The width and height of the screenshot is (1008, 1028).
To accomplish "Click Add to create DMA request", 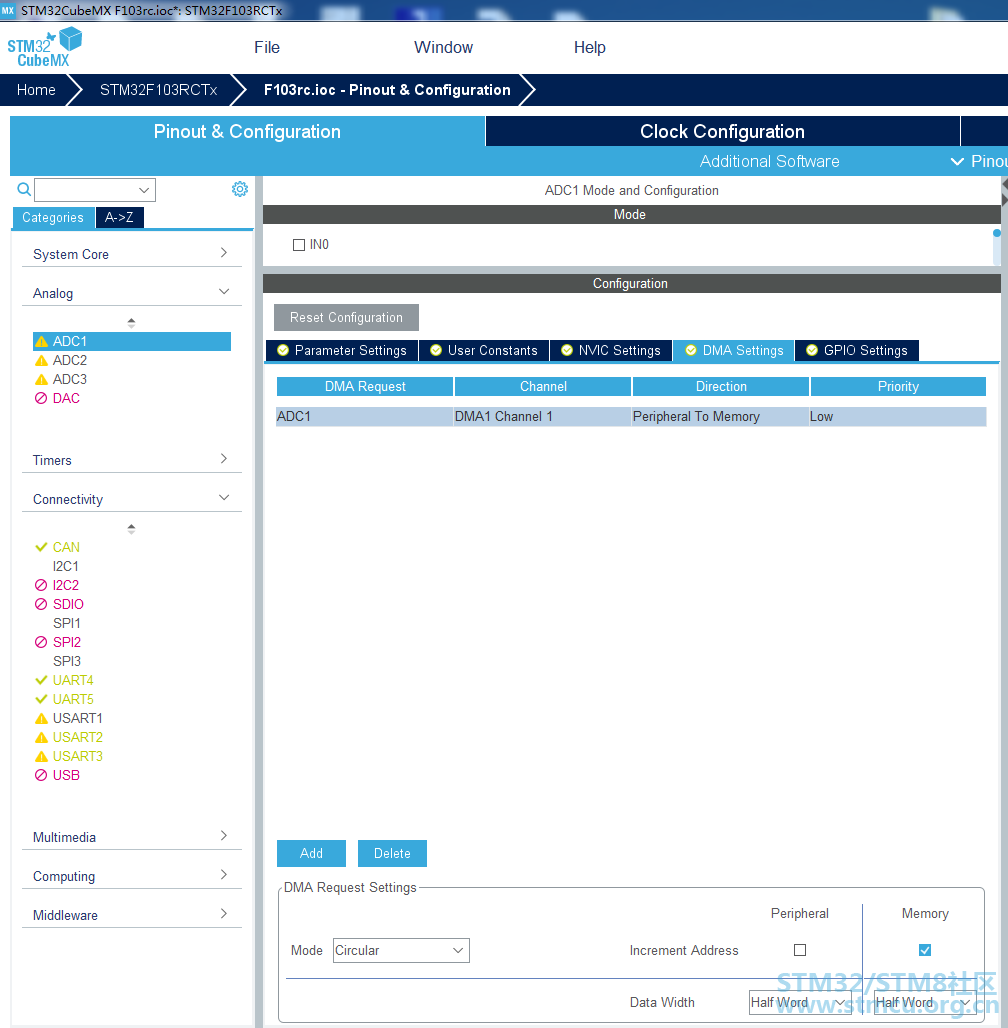I will (x=312, y=853).
